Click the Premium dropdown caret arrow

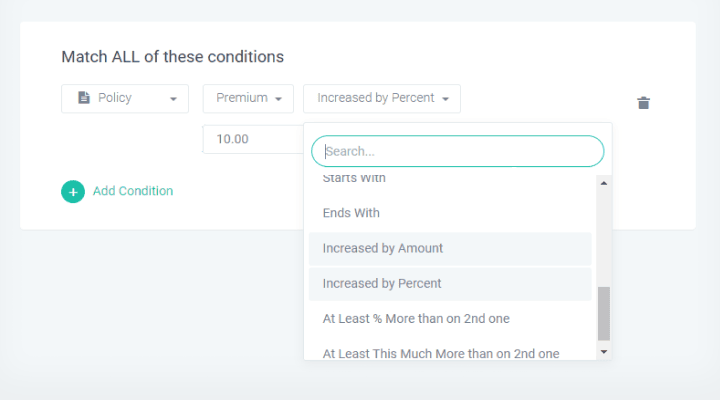point(277,99)
